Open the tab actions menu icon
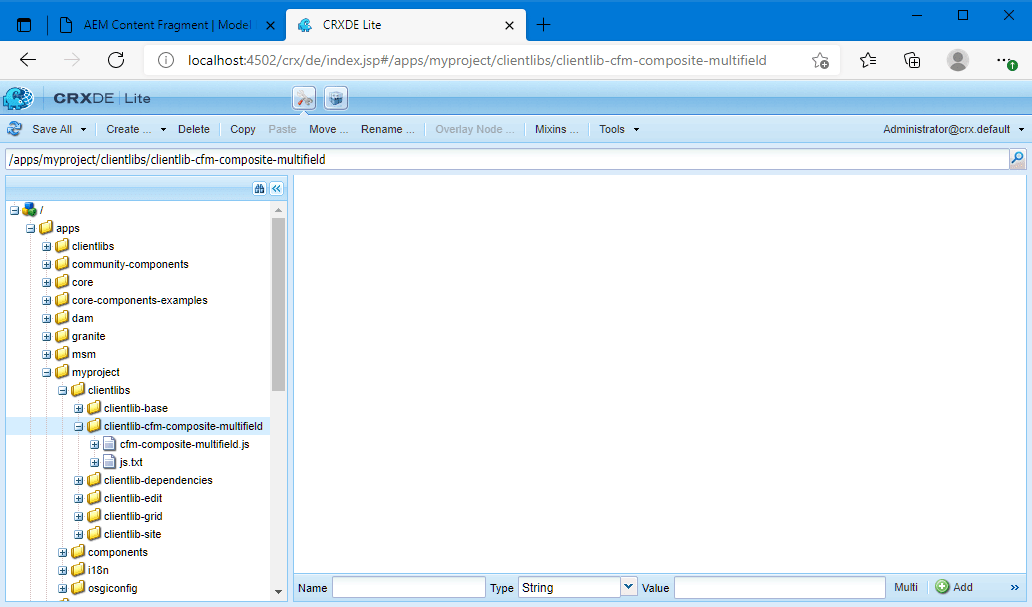 click(x=24, y=25)
